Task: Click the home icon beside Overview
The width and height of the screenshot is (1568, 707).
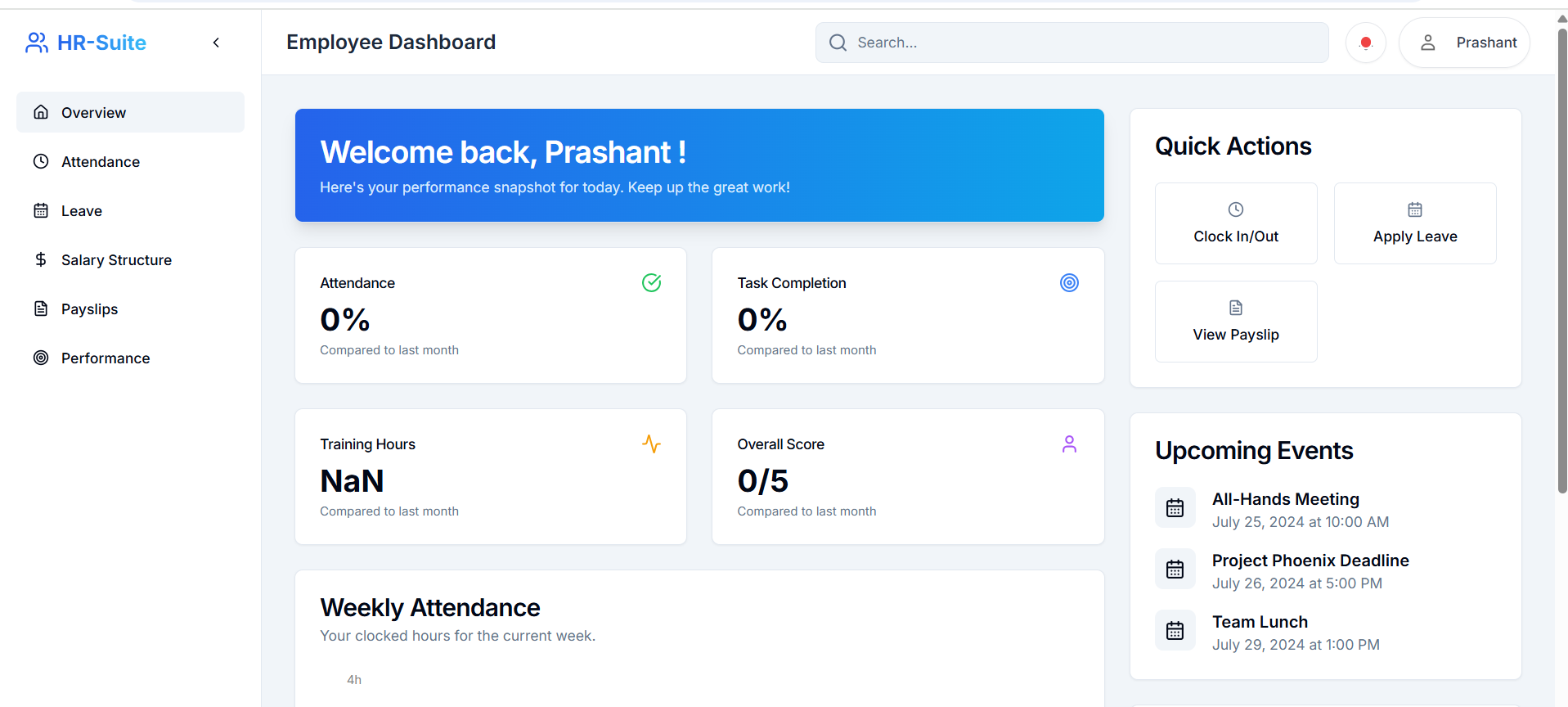Action: (x=41, y=112)
